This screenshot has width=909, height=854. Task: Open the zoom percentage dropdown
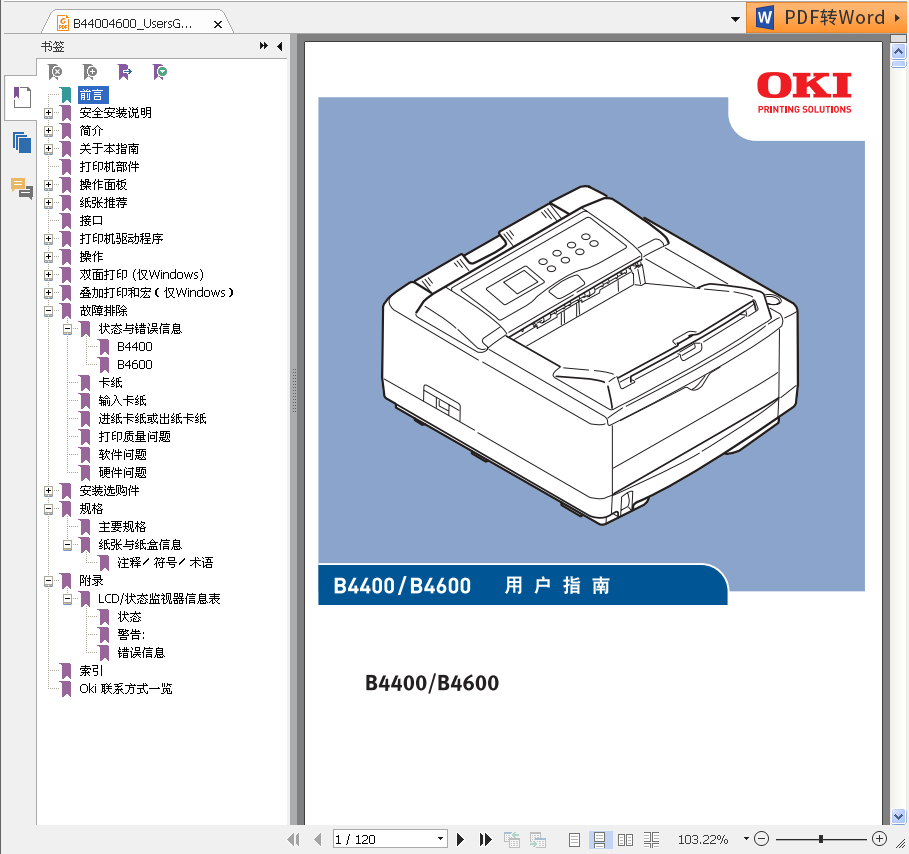(746, 838)
